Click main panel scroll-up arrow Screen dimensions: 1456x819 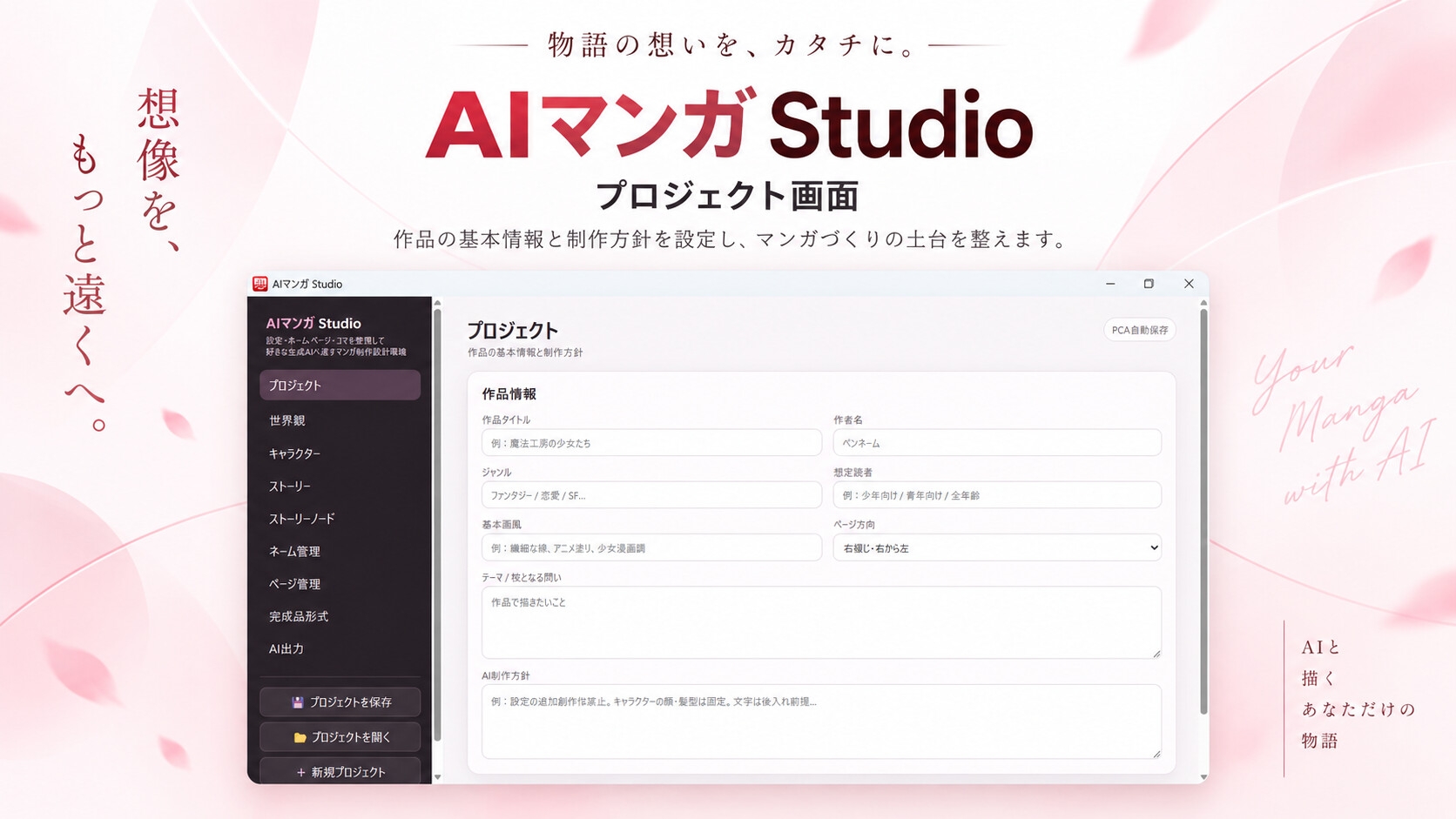(1203, 303)
